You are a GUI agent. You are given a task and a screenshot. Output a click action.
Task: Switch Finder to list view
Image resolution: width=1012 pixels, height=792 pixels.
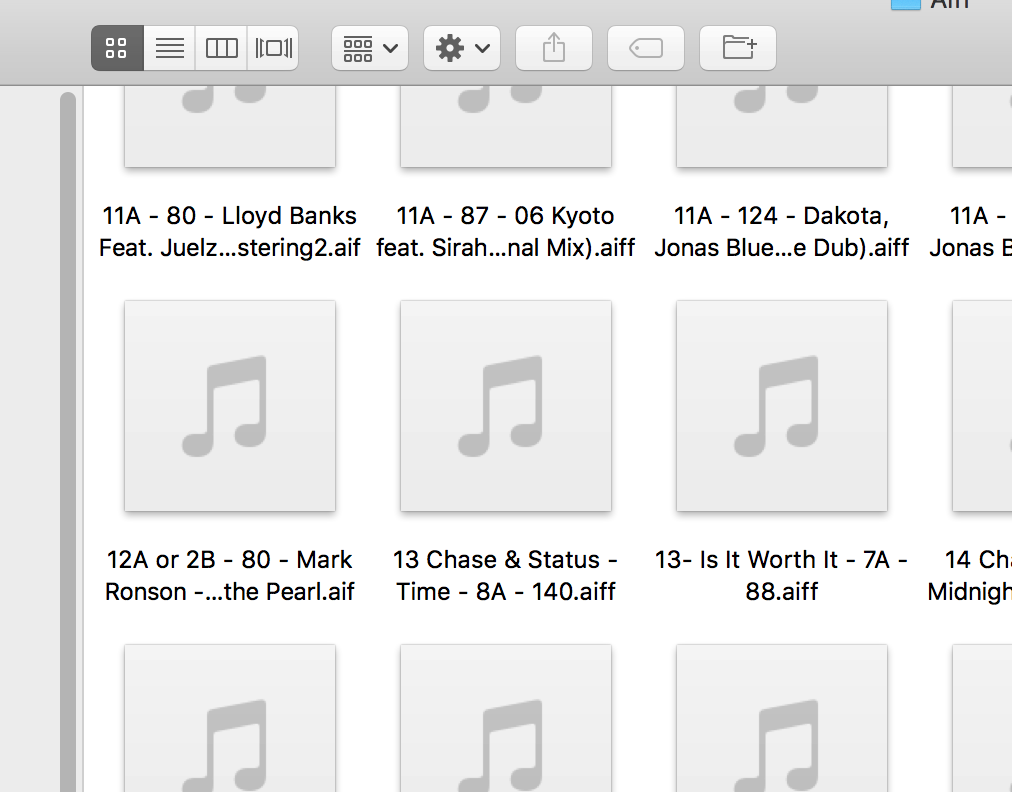click(x=170, y=48)
